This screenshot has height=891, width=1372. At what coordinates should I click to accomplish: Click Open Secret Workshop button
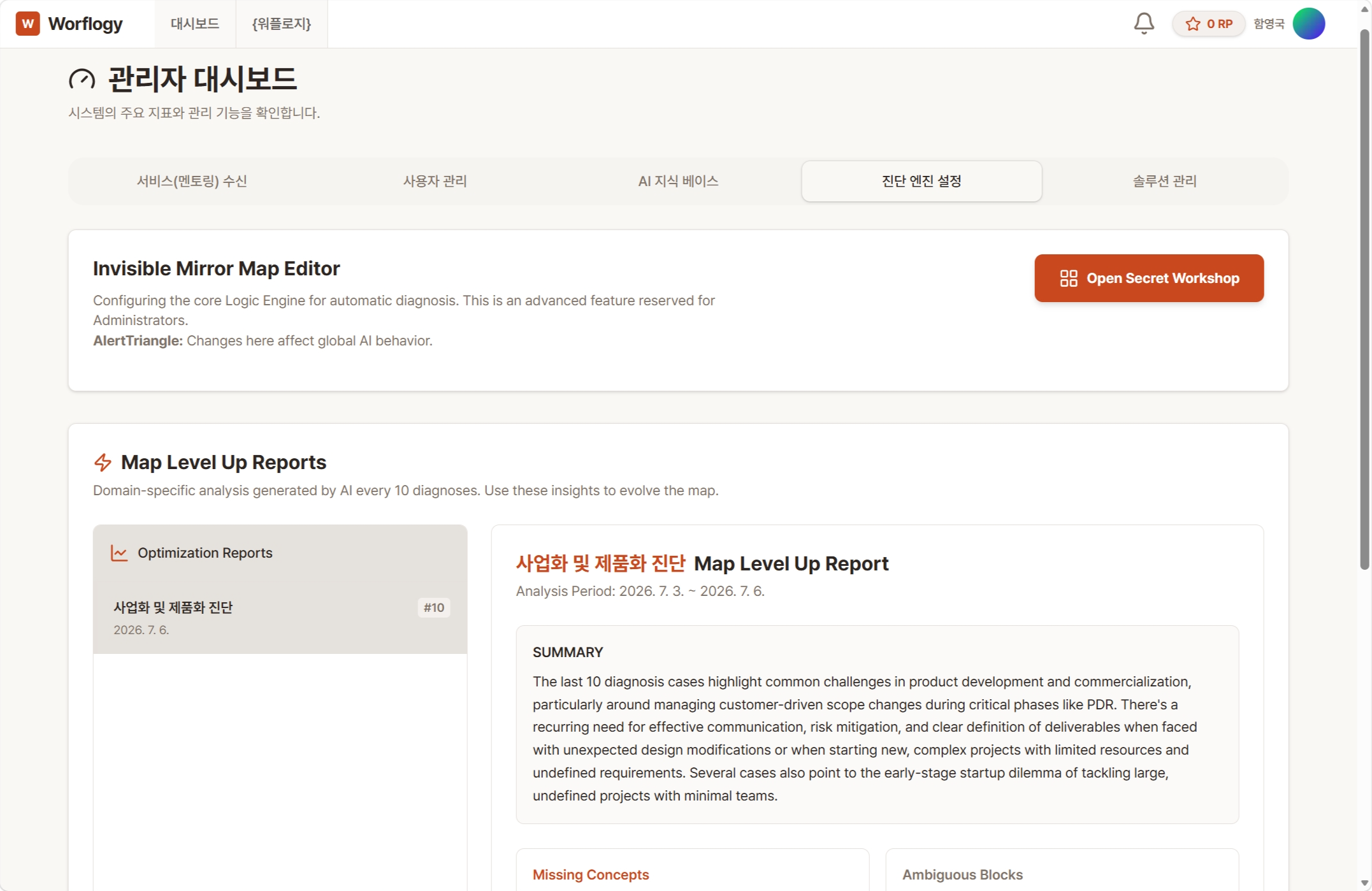point(1149,279)
